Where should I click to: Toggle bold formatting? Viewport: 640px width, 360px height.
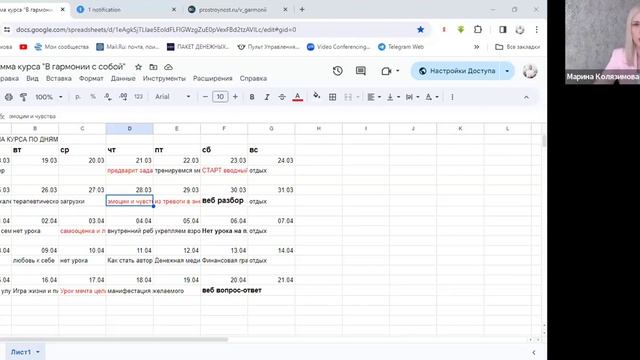252,97
